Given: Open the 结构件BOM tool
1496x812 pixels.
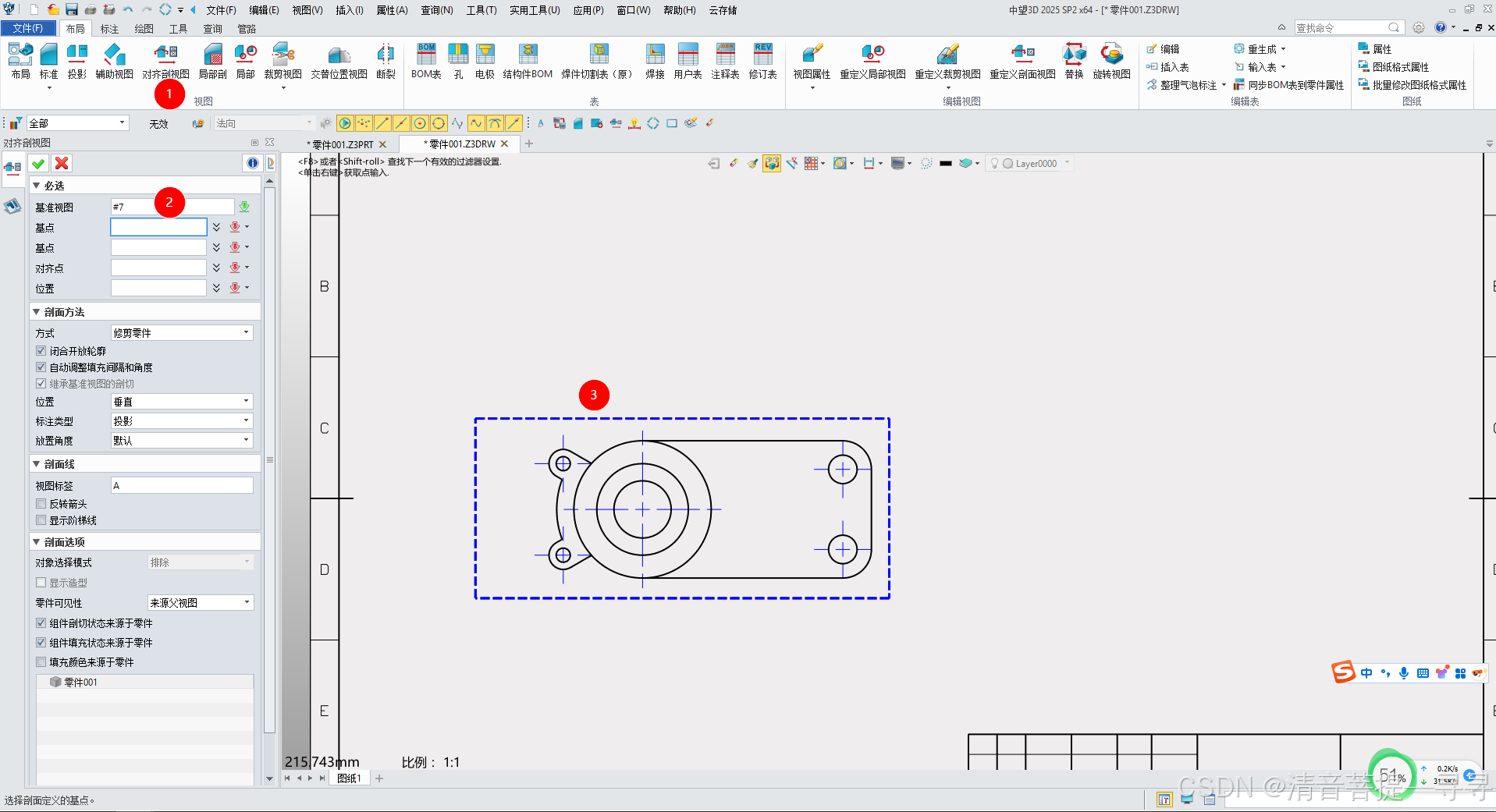Looking at the screenshot, I should [x=528, y=61].
